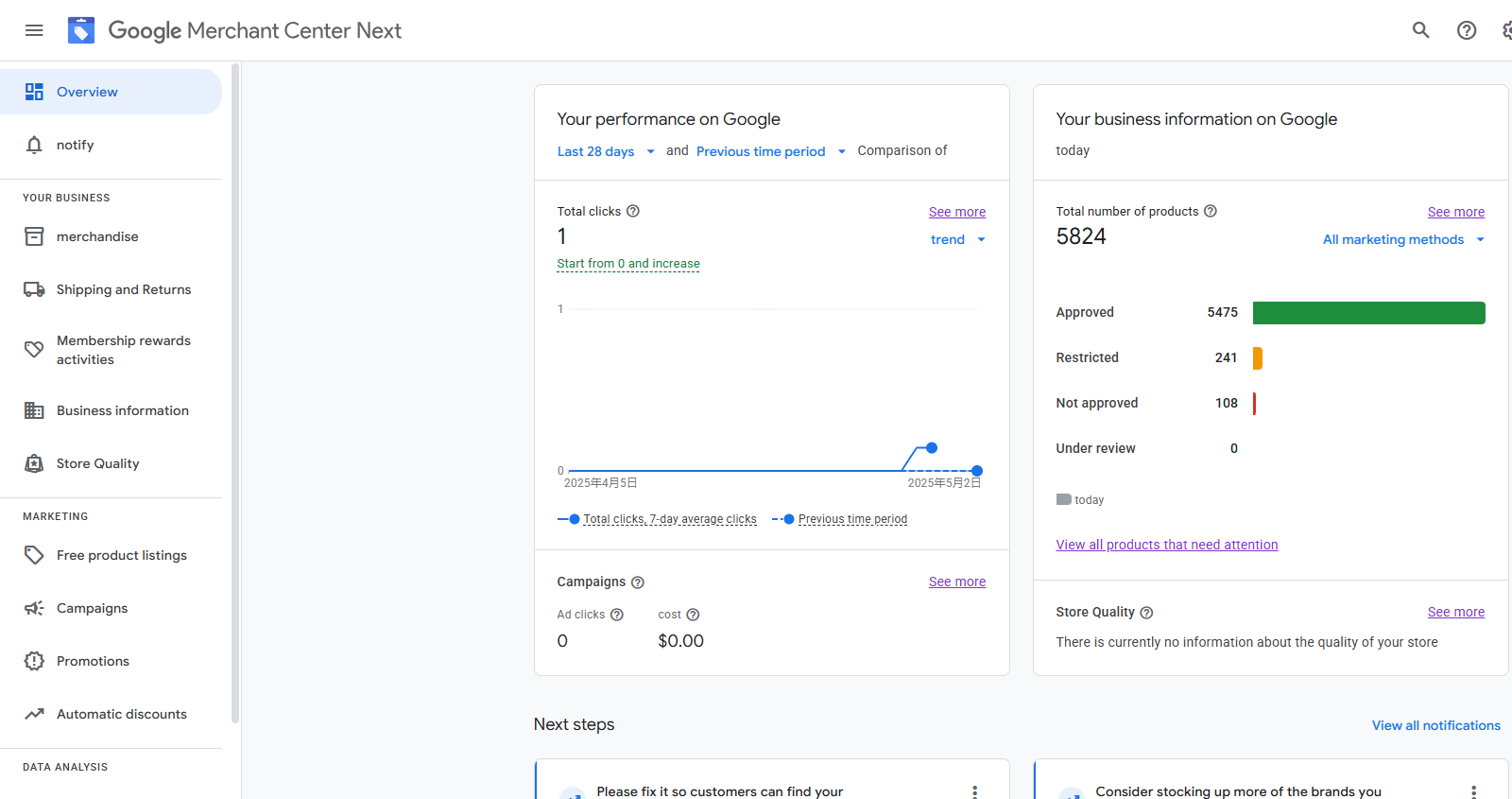Click See more for Campaigns
Viewport: 1512px width, 799px height.
click(956, 582)
